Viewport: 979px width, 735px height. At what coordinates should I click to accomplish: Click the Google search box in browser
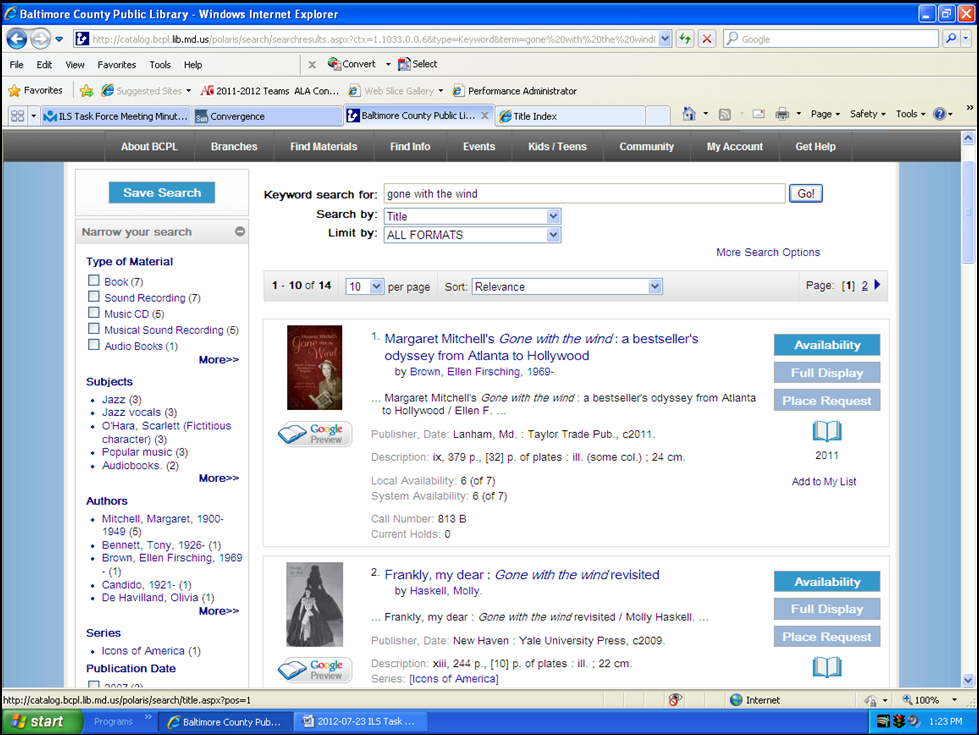click(830, 39)
